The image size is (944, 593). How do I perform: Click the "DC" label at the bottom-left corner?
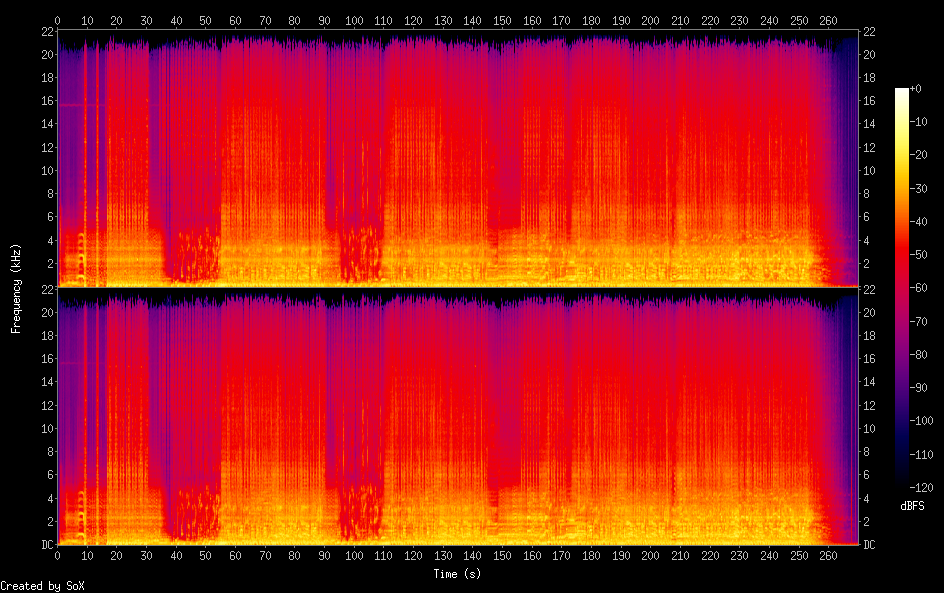44,545
